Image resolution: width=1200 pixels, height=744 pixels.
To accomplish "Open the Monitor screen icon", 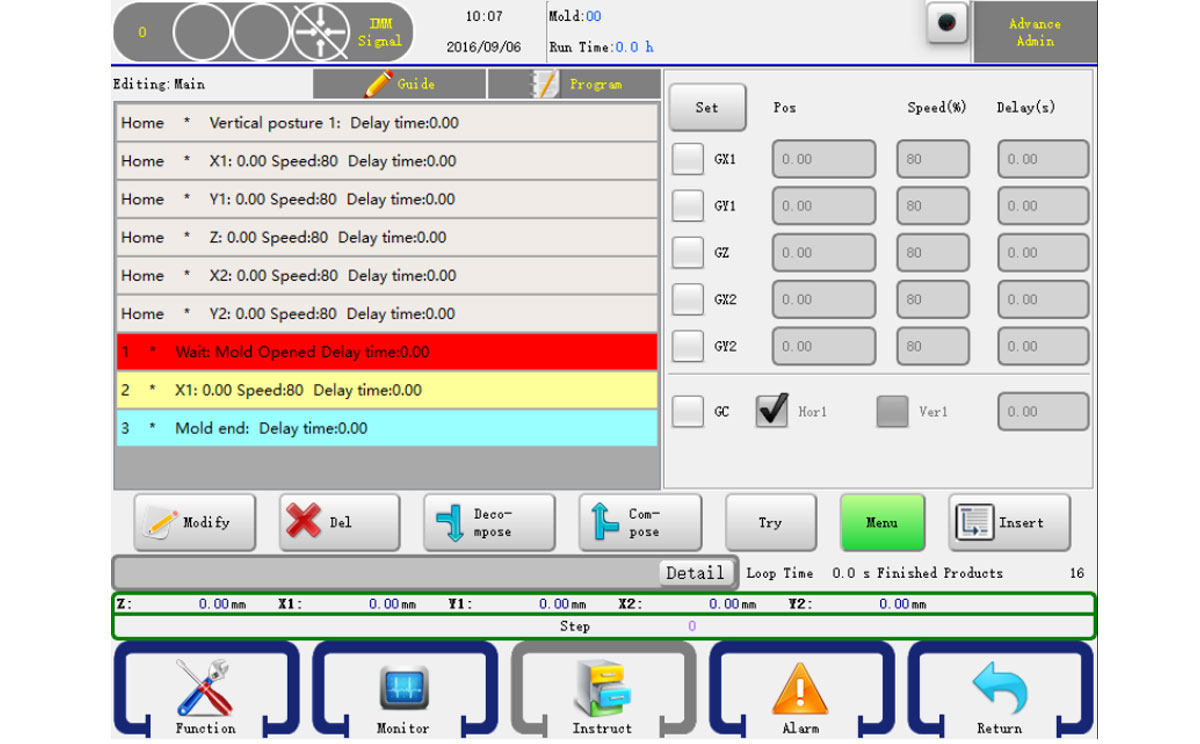I will [x=403, y=689].
